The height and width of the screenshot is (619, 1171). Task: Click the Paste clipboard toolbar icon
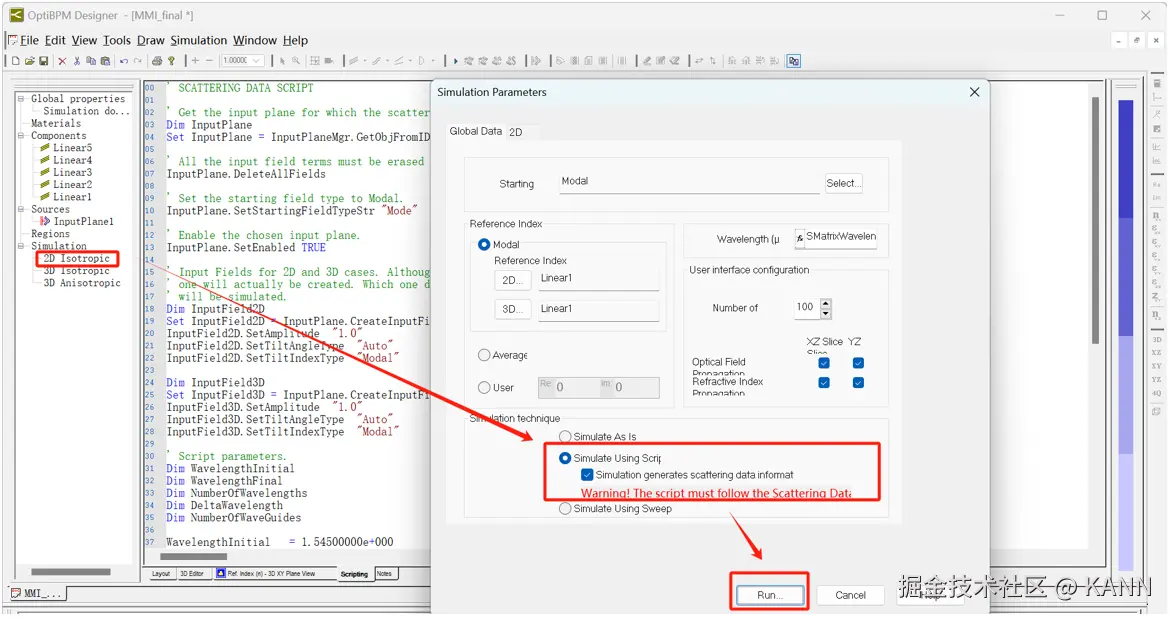click(105, 61)
